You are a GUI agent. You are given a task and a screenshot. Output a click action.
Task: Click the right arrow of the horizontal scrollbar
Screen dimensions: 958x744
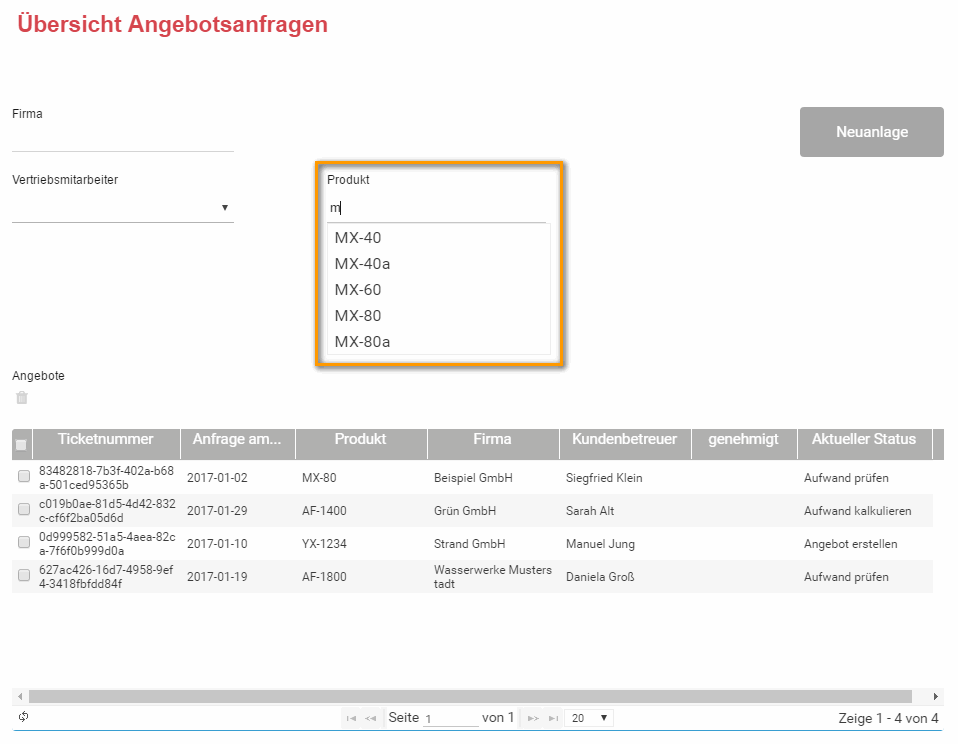click(936, 696)
